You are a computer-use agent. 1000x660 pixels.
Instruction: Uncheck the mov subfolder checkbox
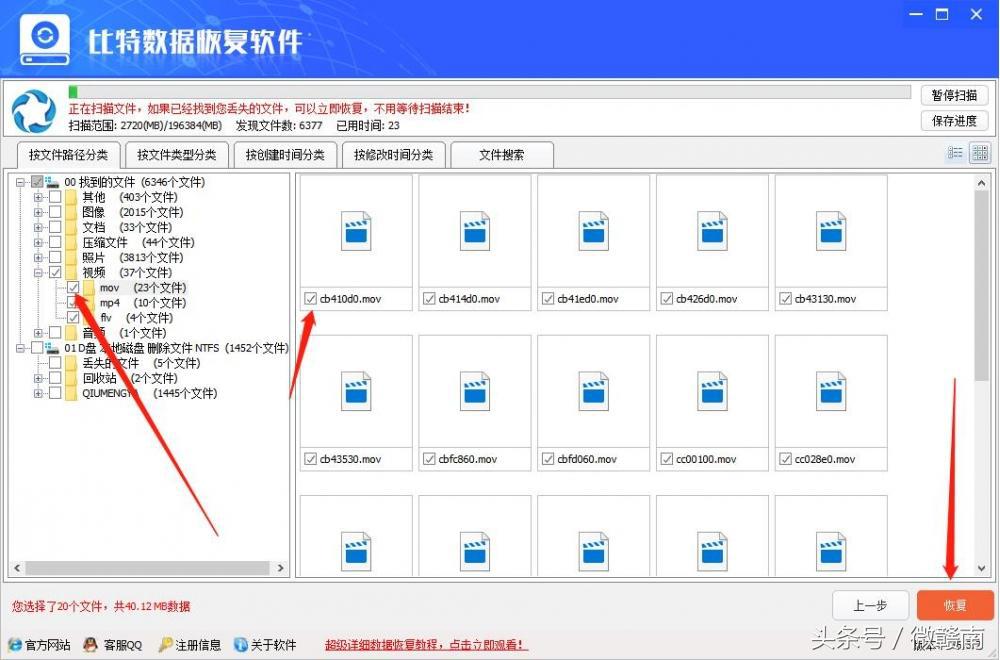tap(75, 287)
